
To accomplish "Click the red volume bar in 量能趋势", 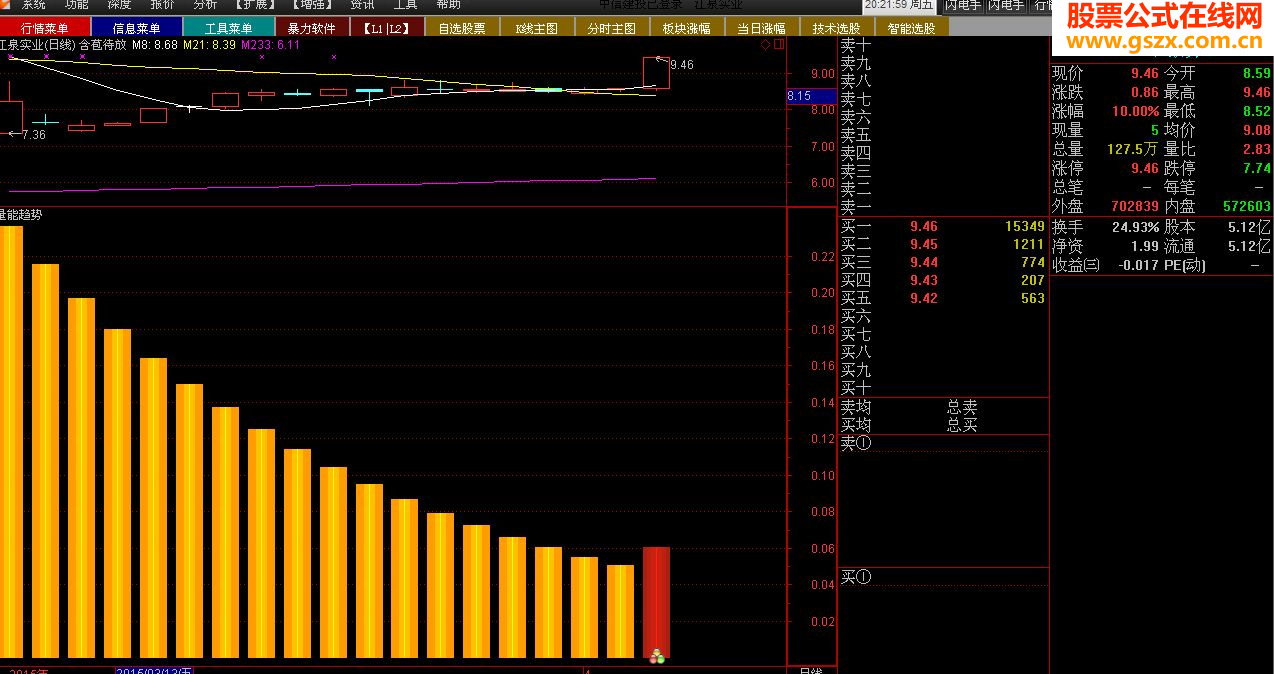I will click(x=656, y=602).
